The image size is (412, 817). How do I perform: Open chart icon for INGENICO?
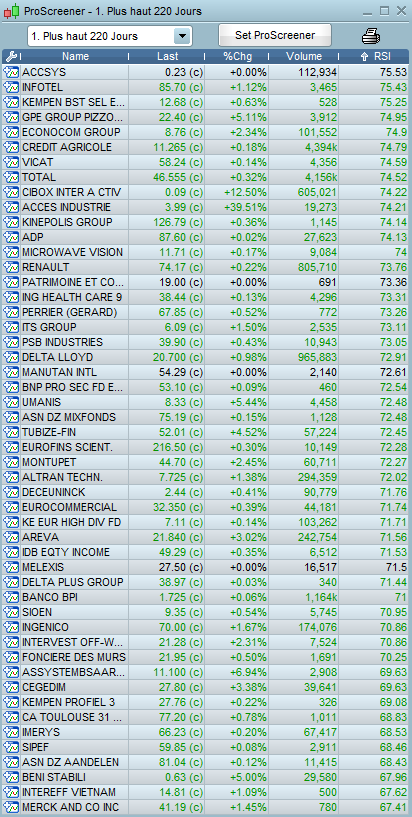11,627
